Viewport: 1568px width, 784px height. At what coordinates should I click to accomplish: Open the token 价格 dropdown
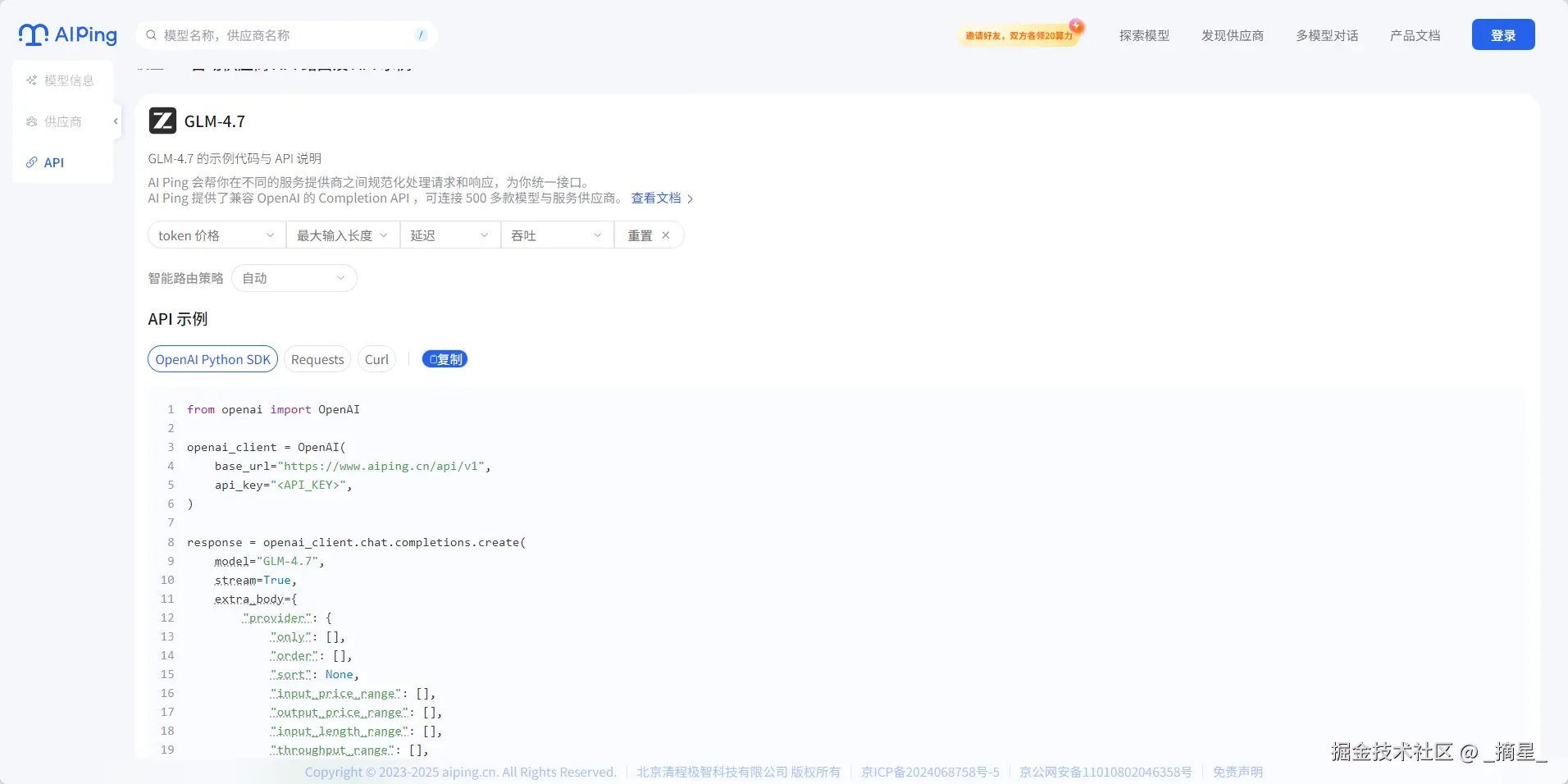pyautogui.click(x=217, y=235)
